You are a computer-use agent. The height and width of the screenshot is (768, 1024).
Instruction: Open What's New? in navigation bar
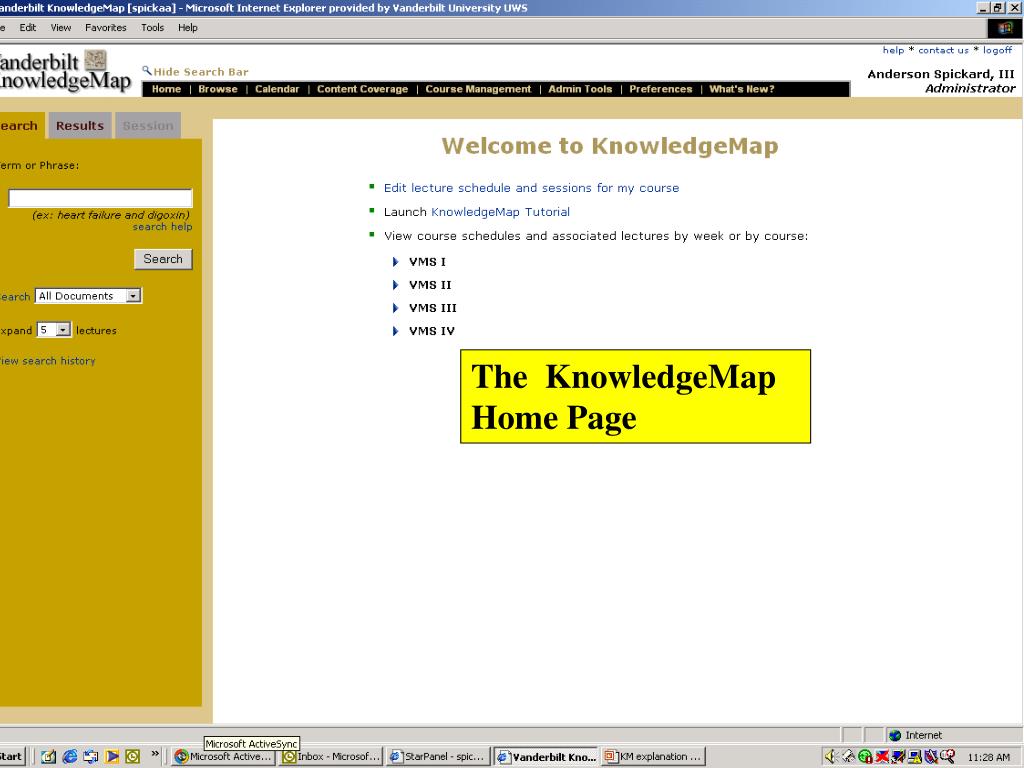(742, 89)
